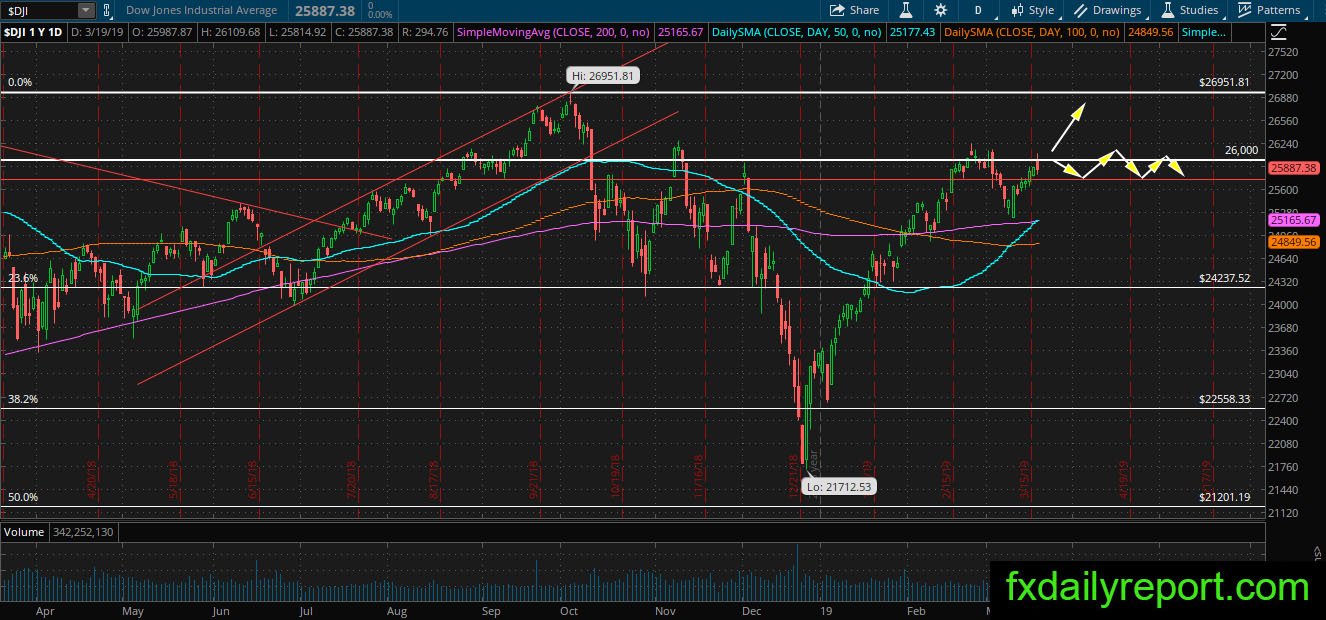Click the H: 26109.68 high value

point(231,33)
